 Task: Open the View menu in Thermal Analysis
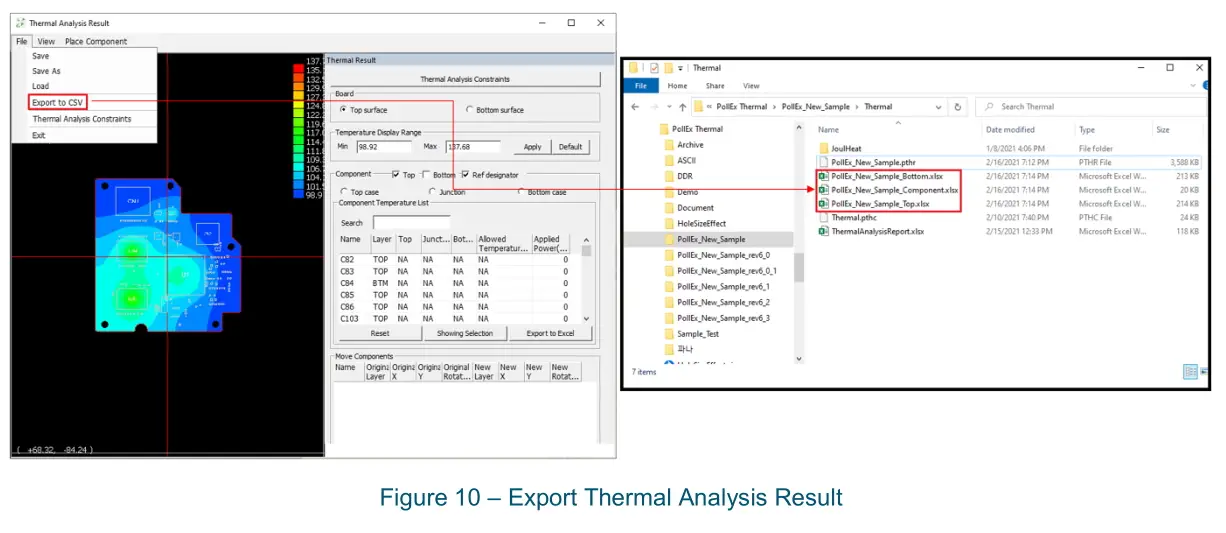click(x=46, y=41)
